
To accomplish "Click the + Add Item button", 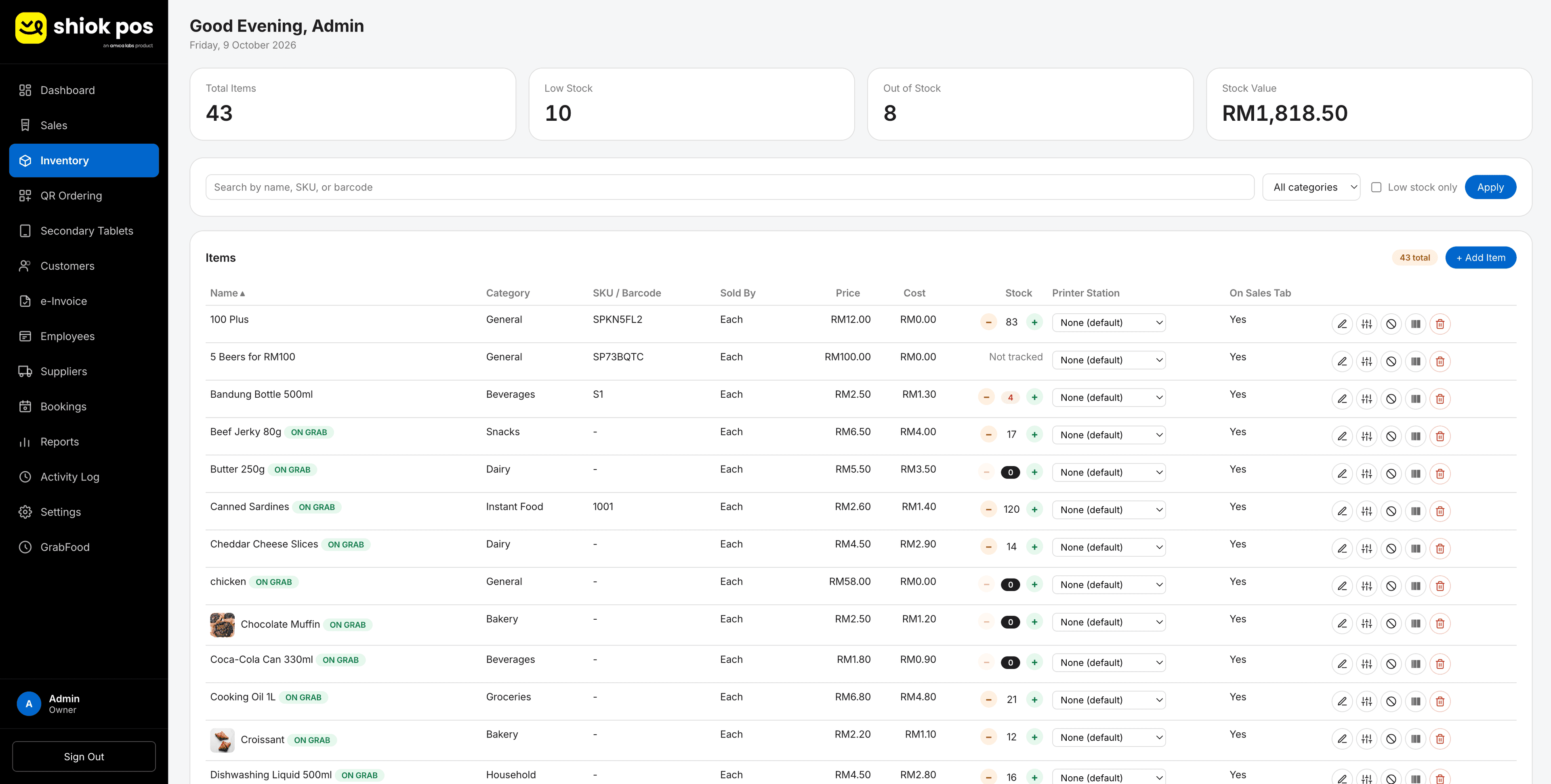I will (1481, 258).
